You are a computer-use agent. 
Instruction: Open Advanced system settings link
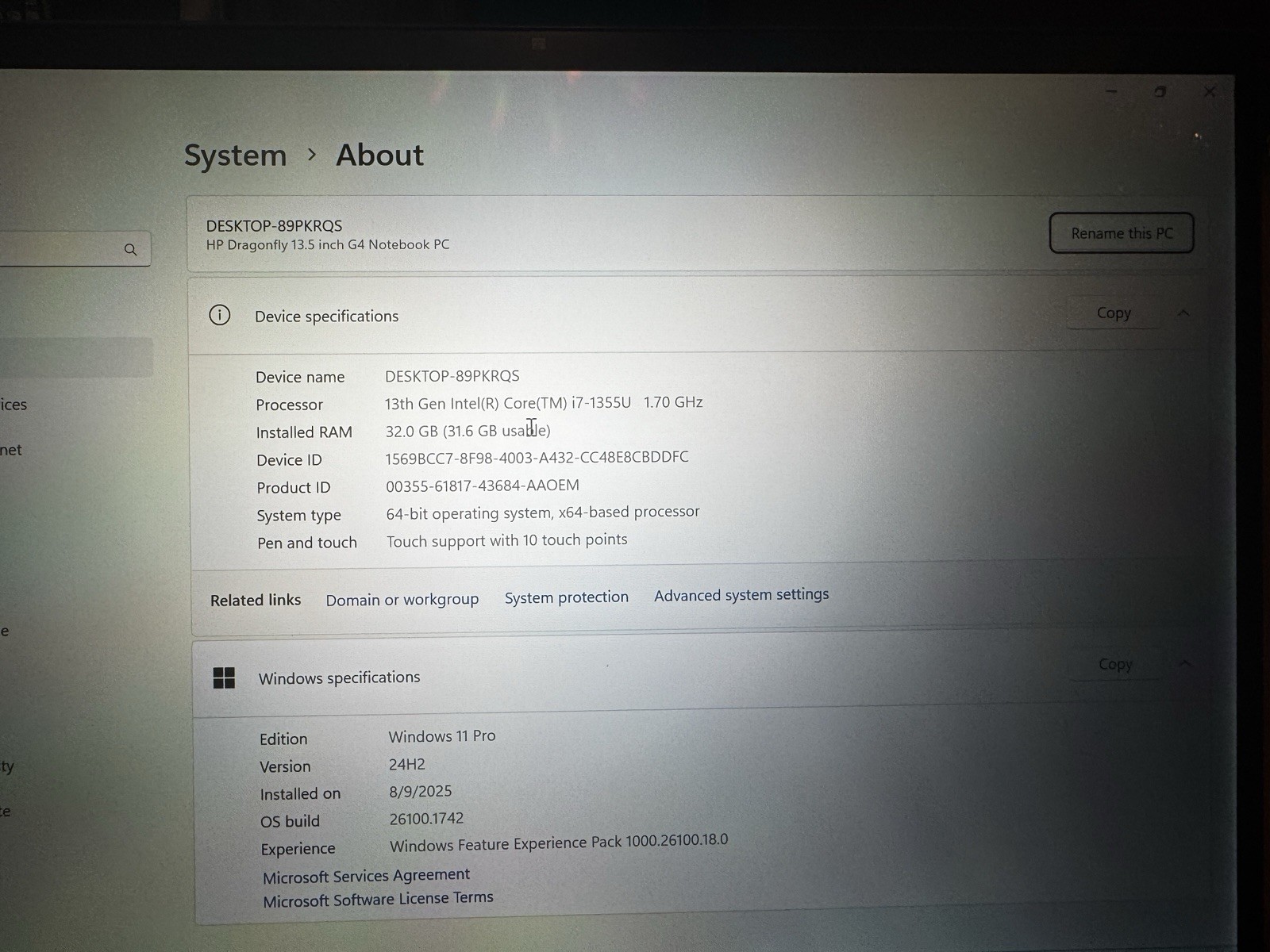741,595
